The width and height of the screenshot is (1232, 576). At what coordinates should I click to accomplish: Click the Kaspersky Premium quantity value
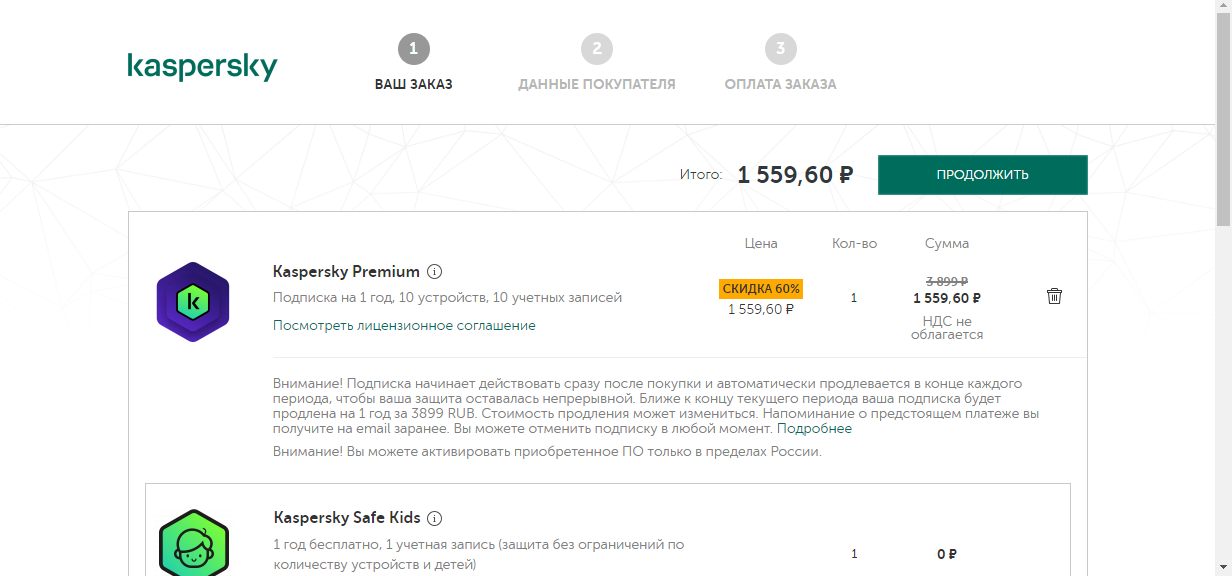[853, 298]
